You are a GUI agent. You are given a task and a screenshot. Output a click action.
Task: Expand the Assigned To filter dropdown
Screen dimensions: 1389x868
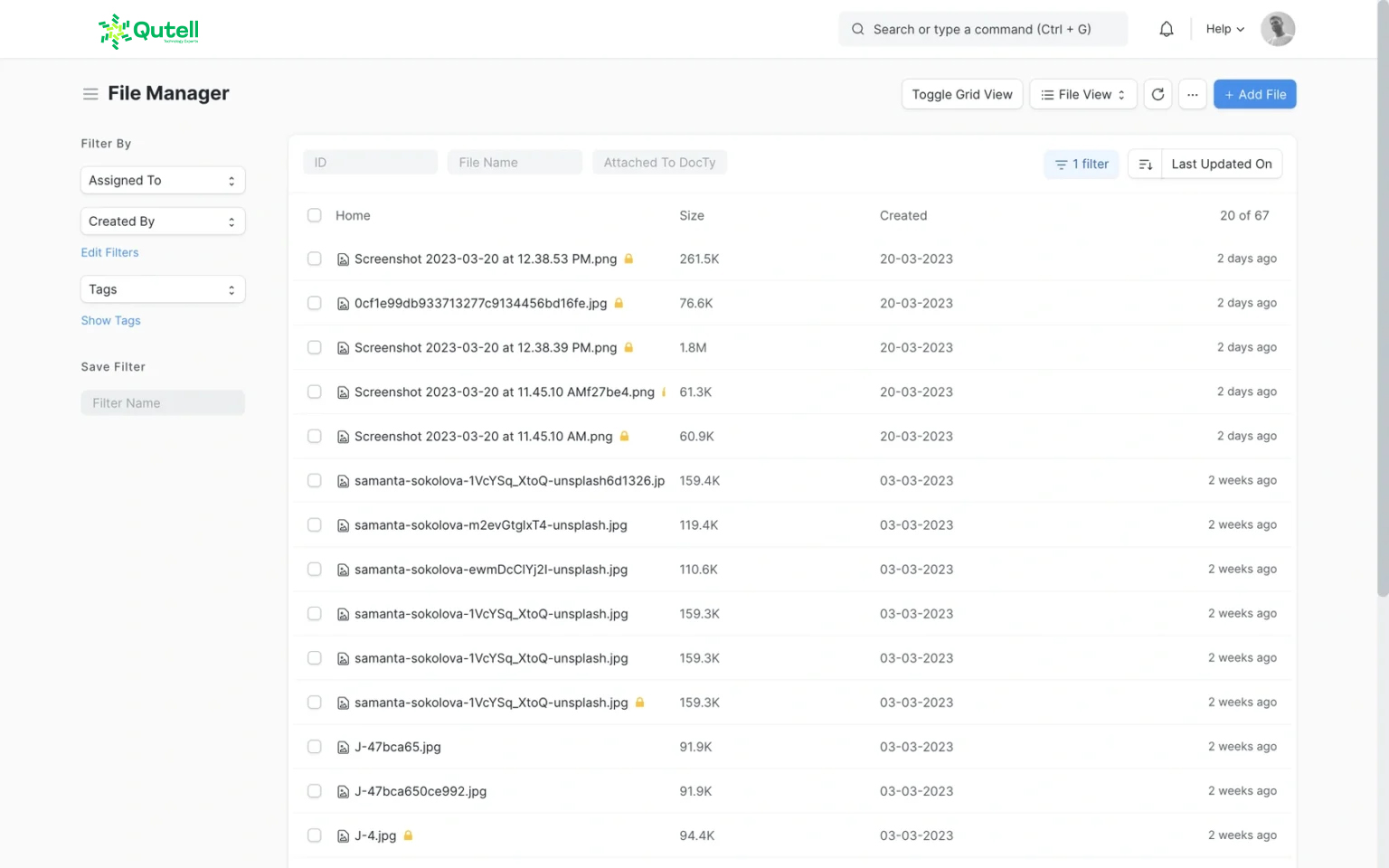coord(163,180)
